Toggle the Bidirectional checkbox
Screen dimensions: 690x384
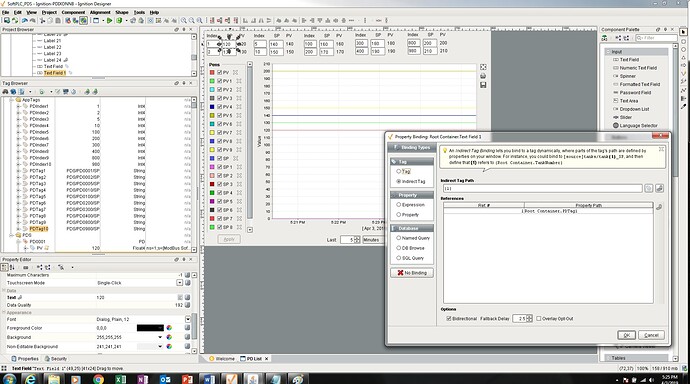tap(449, 318)
